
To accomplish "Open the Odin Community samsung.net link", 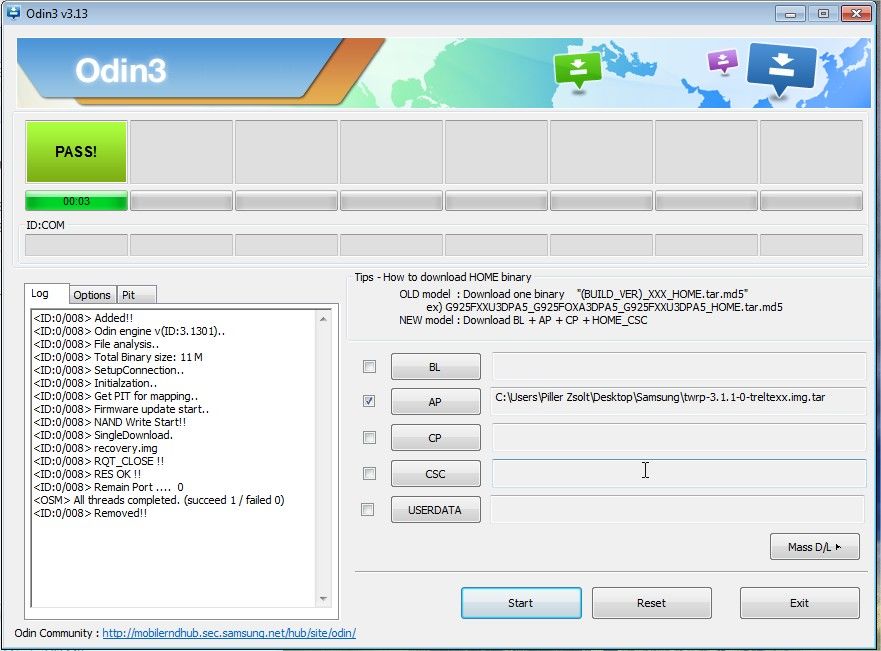I will [x=229, y=633].
